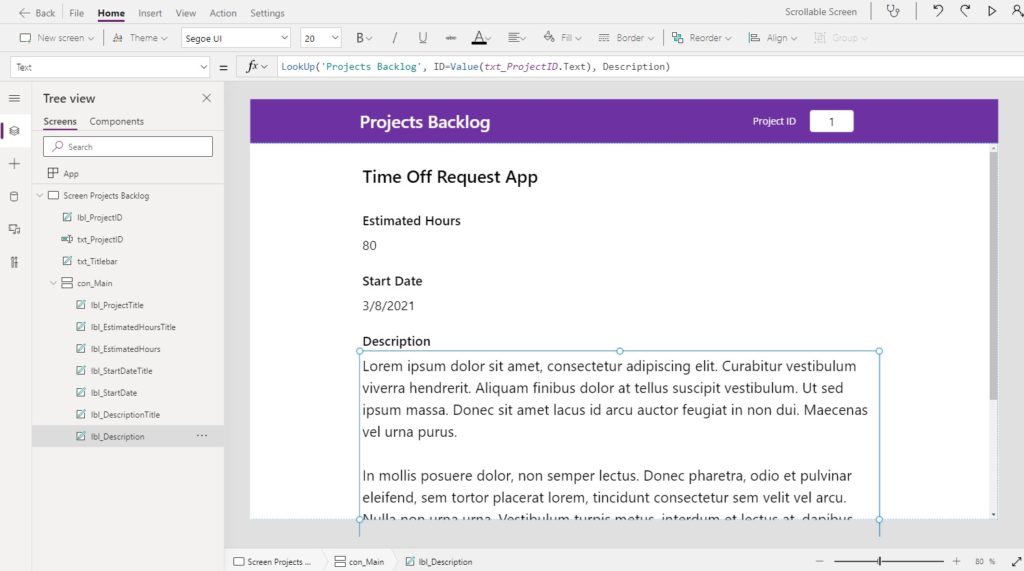Switch to the Components tab
This screenshot has height=571, width=1024.
116,122
